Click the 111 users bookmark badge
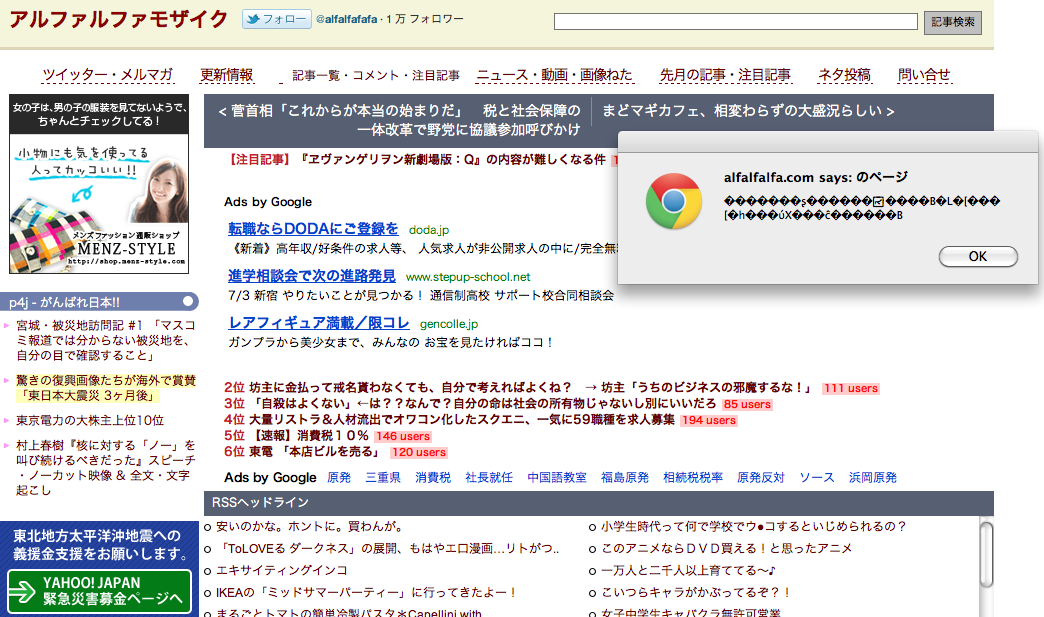The width and height of the screenshot is (1044, 617). 850,388
